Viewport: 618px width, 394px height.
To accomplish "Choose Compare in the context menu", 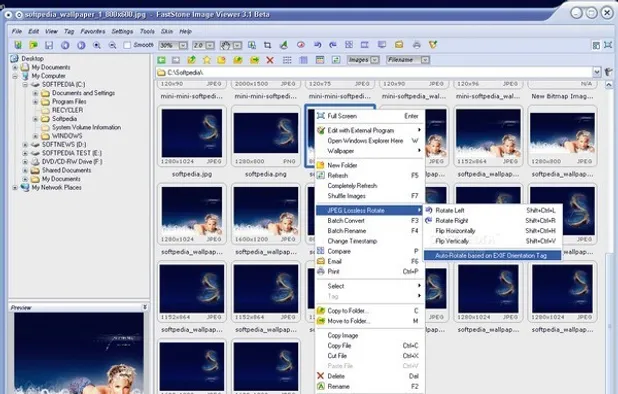I will coord(370,251).
